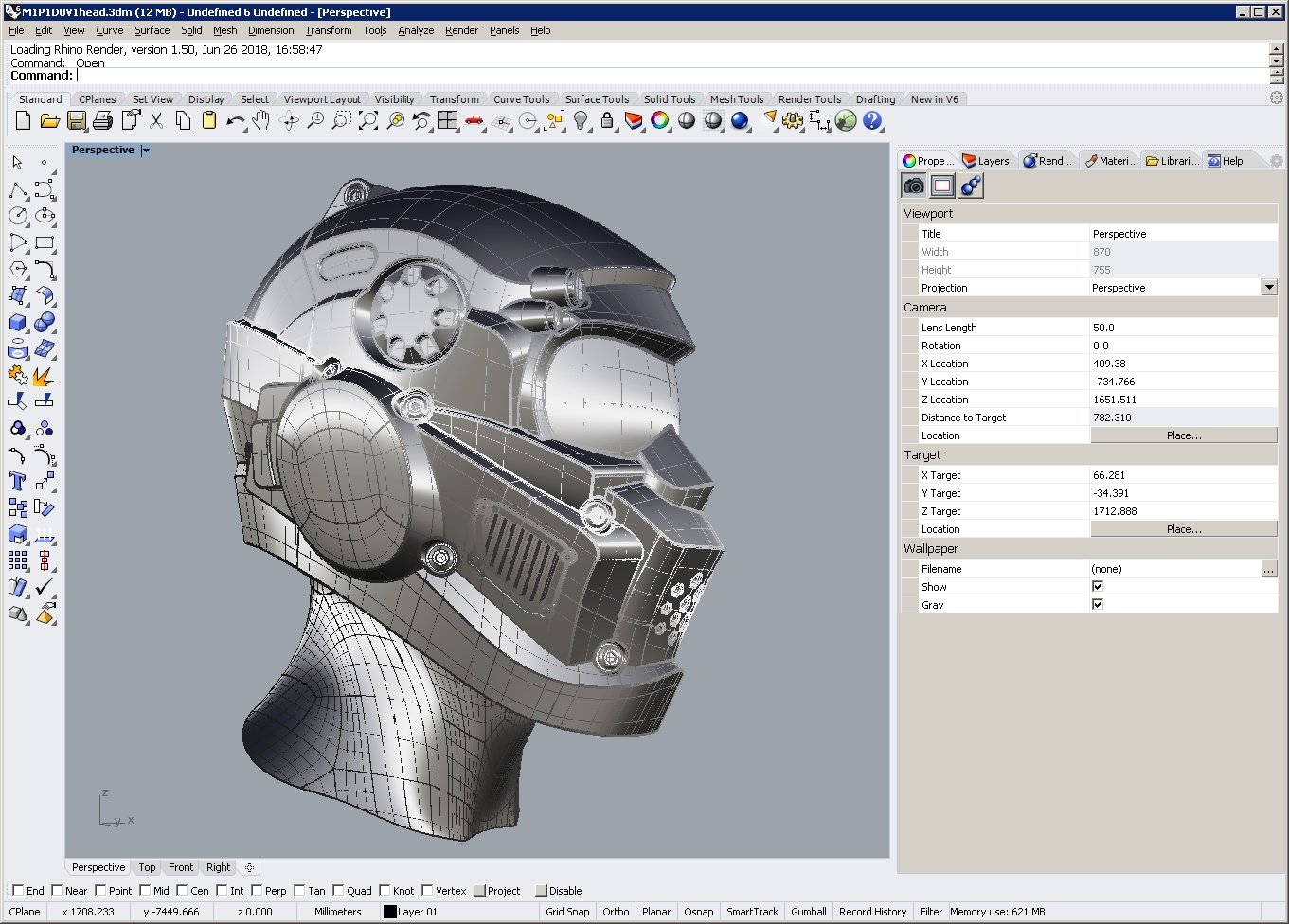1289x924 pixels.
Task: Click the Lock padlock icon in toolbar
Action: point(607,120)
